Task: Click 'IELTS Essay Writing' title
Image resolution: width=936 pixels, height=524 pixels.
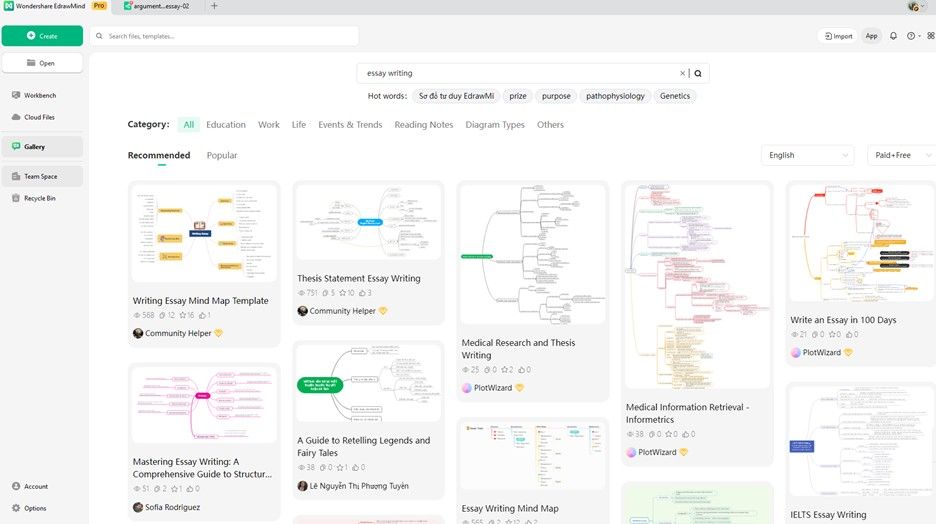Action: click(828, 514)
